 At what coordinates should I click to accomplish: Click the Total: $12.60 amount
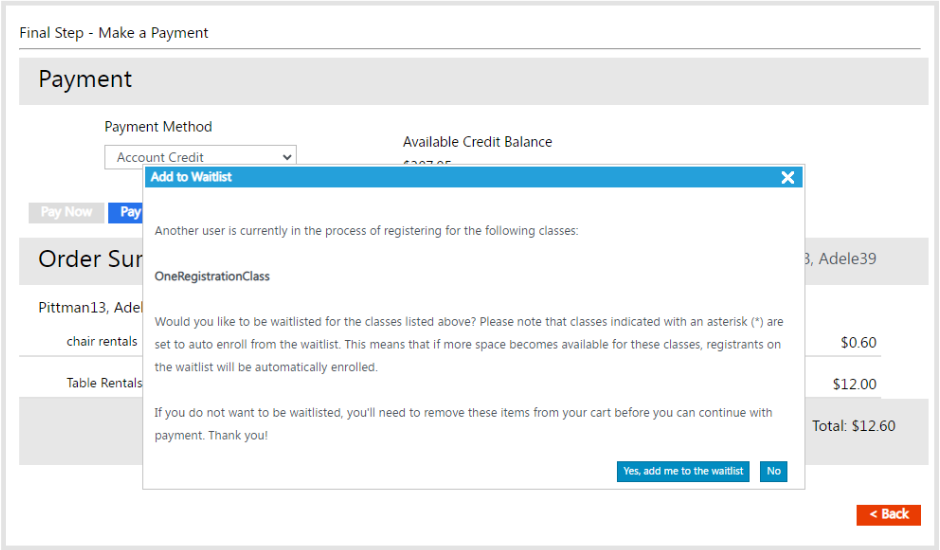(x=853, y=426)
